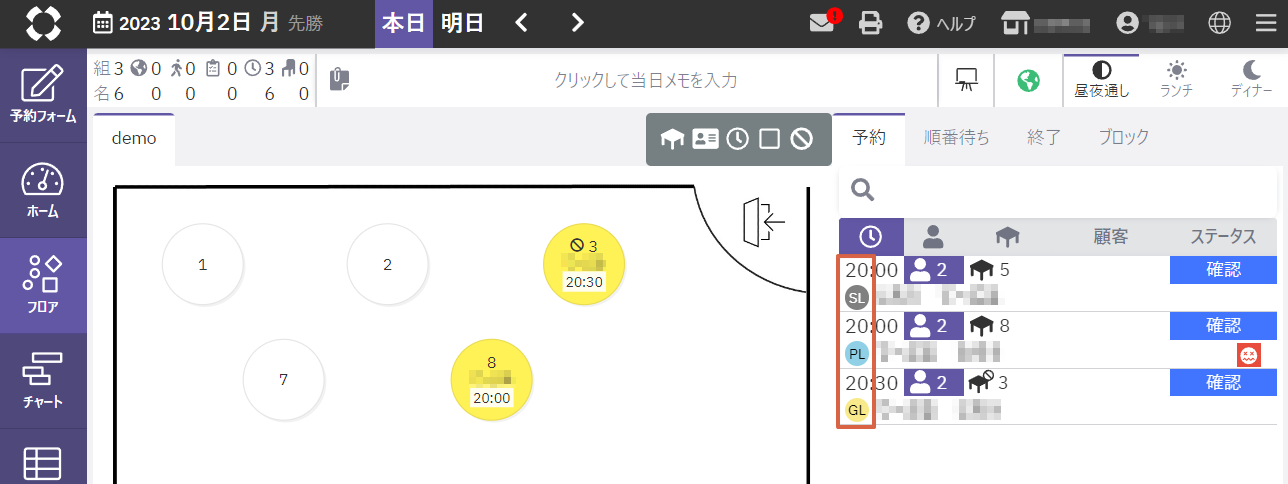The height and width of the screenshot is (484, 1288).
Task: Switch to 予約 tab
Action: coord(869,138)
